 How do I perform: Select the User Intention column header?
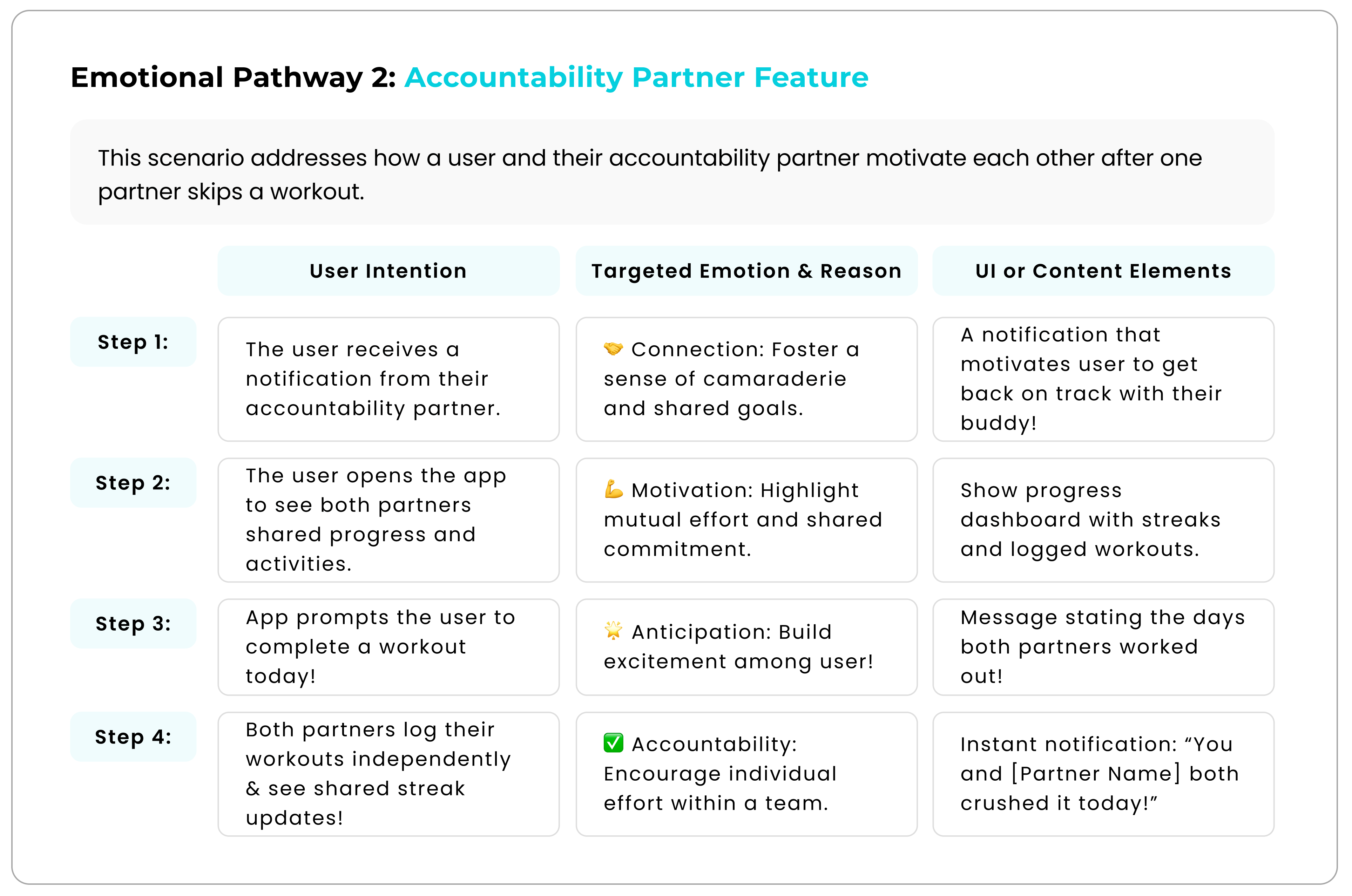[x=388, y=271]
